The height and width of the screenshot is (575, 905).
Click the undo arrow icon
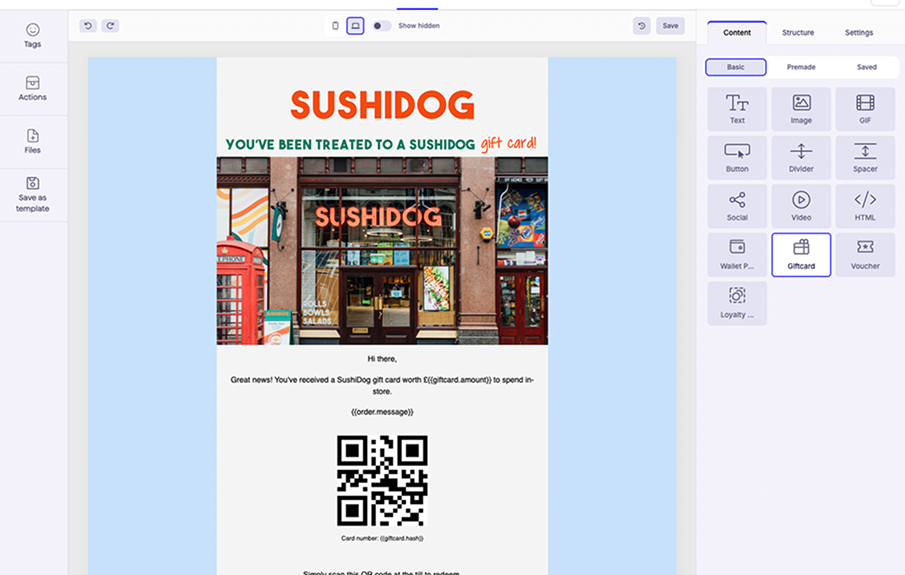tap(88, 26)
